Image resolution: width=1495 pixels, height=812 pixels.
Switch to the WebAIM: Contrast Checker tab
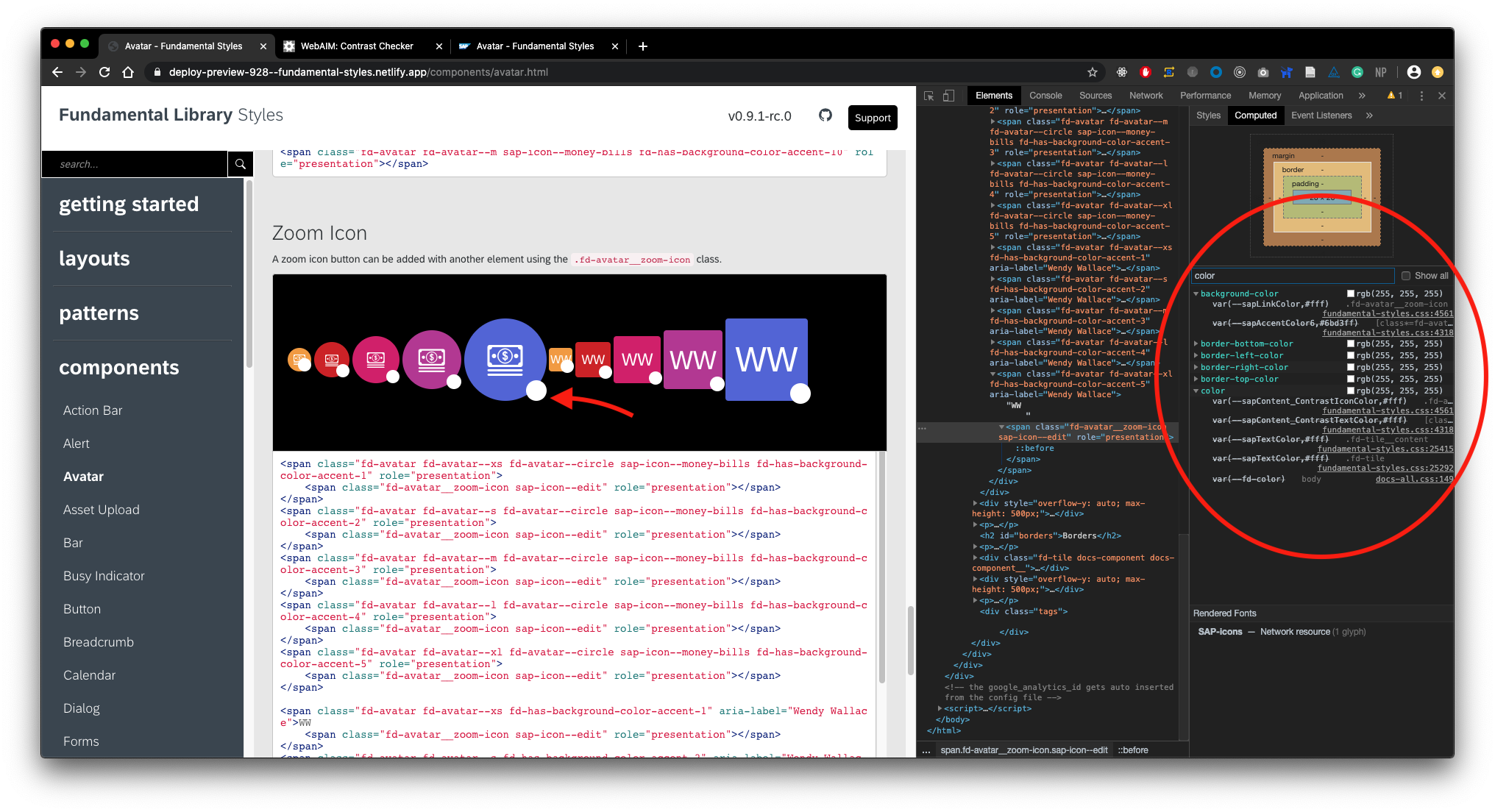[x=357, y=46]
